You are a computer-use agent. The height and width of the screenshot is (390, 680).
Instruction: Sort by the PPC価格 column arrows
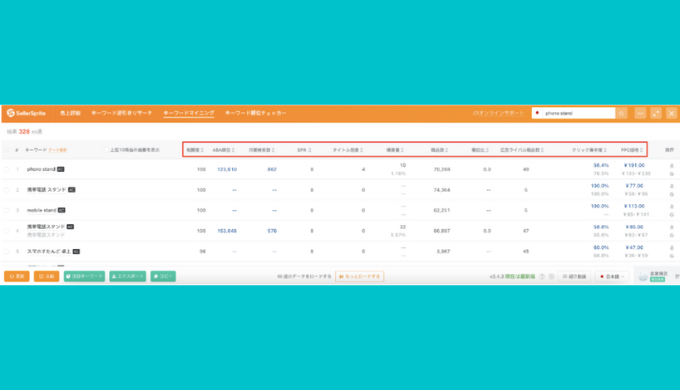[641, 150]
